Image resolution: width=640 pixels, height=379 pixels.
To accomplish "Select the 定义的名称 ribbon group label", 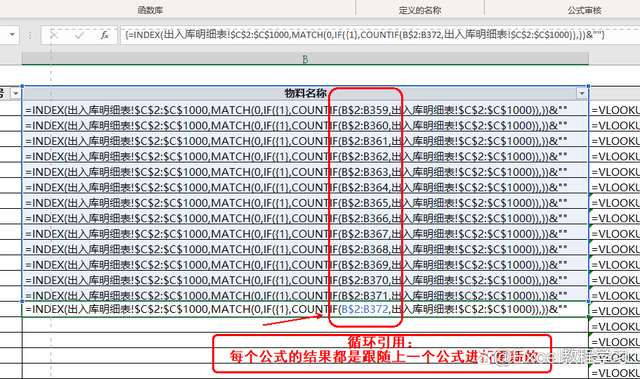I will pyautogui.click(x=420, y=10).
